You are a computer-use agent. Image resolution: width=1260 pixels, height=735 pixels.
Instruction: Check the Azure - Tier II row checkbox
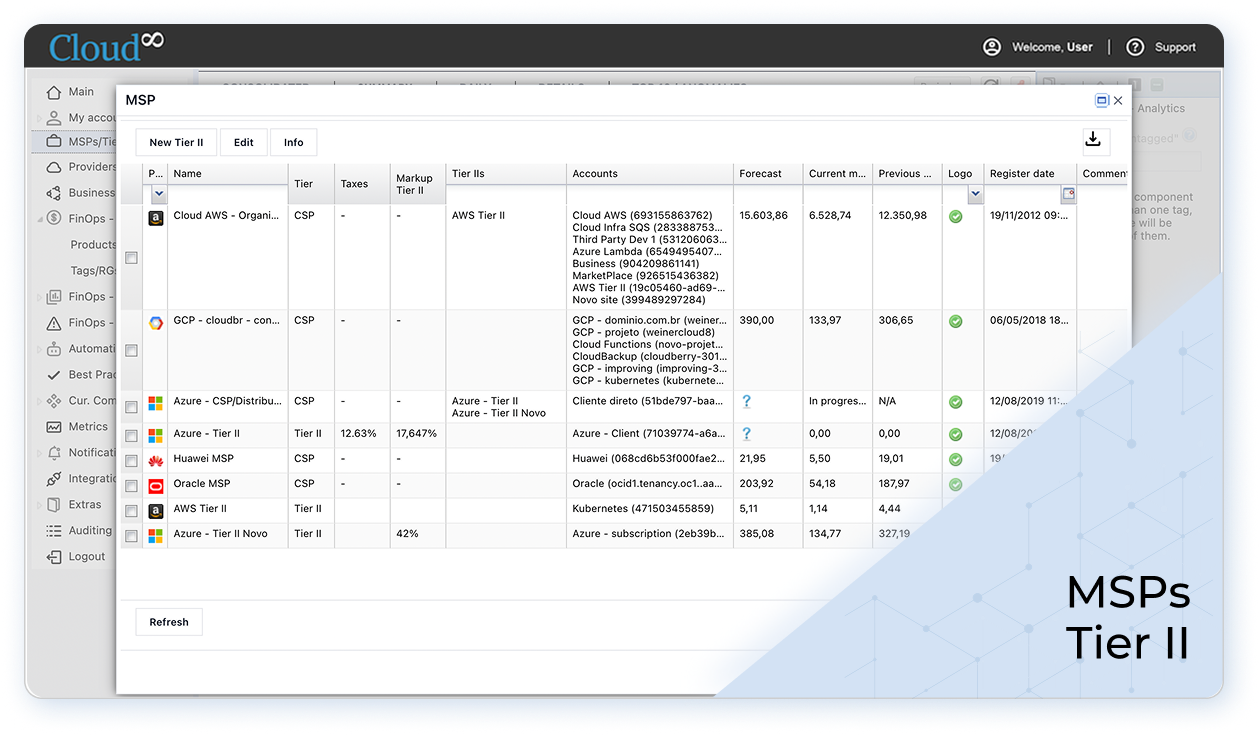click(x=131, y=436)
